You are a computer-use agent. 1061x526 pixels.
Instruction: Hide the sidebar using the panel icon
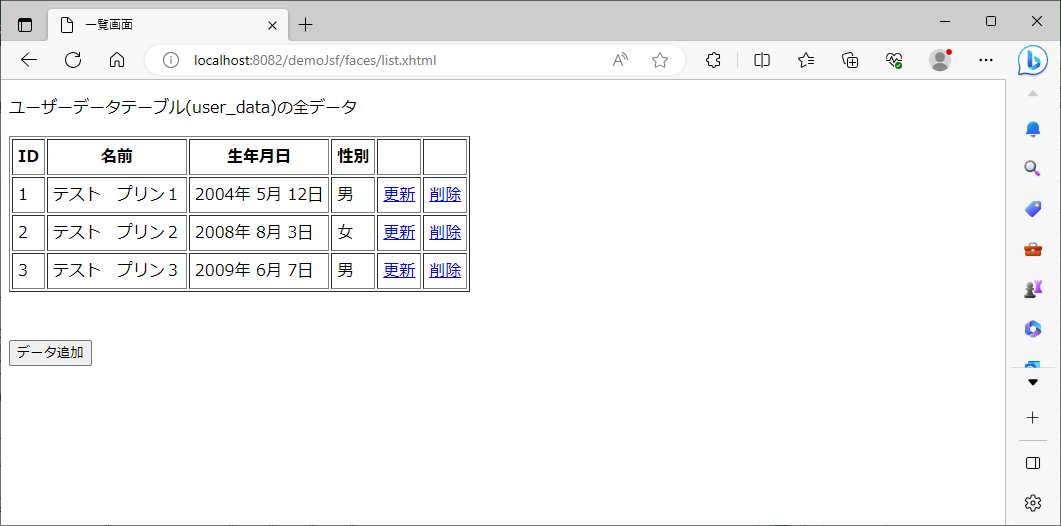[1033, 463]
